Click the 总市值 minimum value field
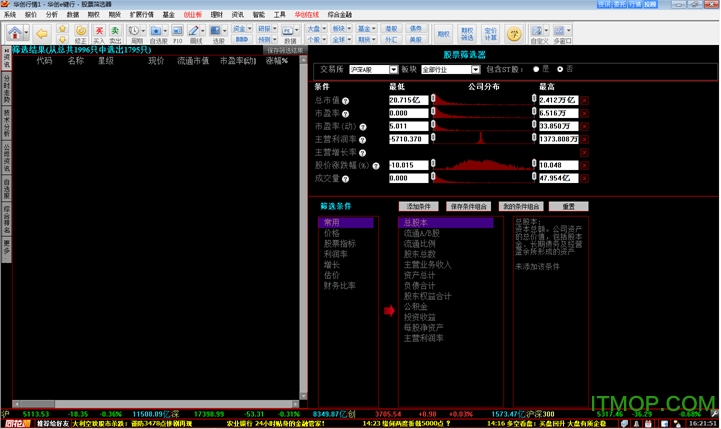 408,100
